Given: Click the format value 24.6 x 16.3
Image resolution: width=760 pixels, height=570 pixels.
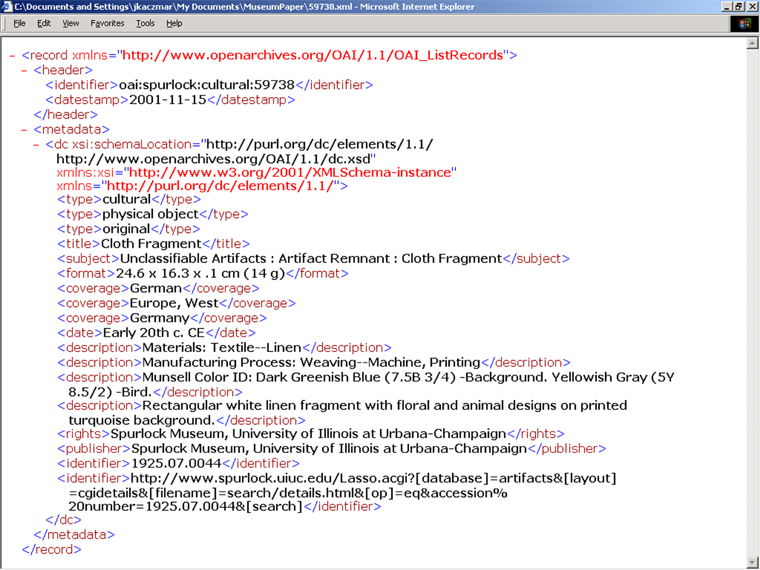Looking at the screenshot, I should pyautogui.click(x=200, y=273).
